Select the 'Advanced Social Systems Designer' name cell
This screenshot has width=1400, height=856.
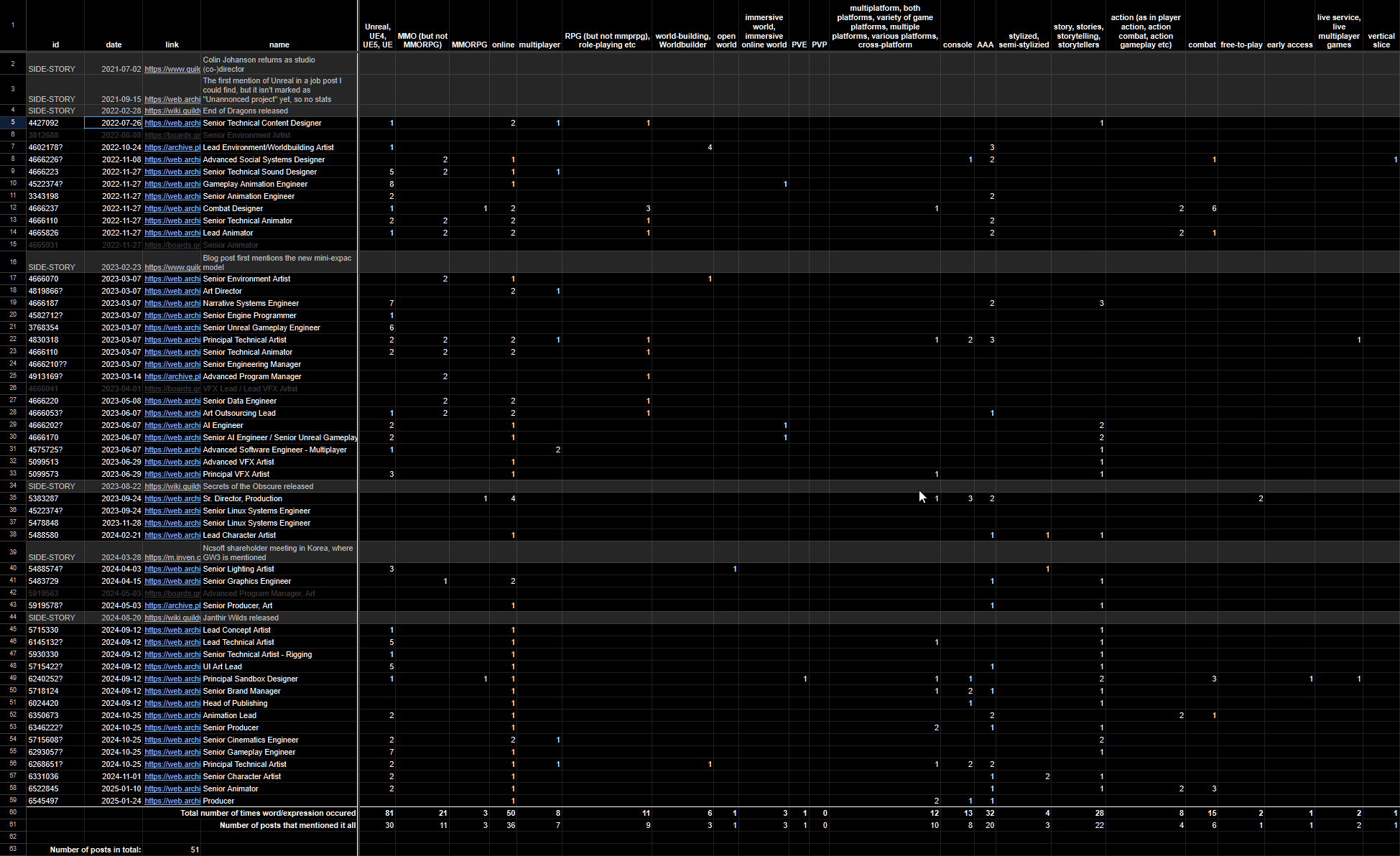279,159
